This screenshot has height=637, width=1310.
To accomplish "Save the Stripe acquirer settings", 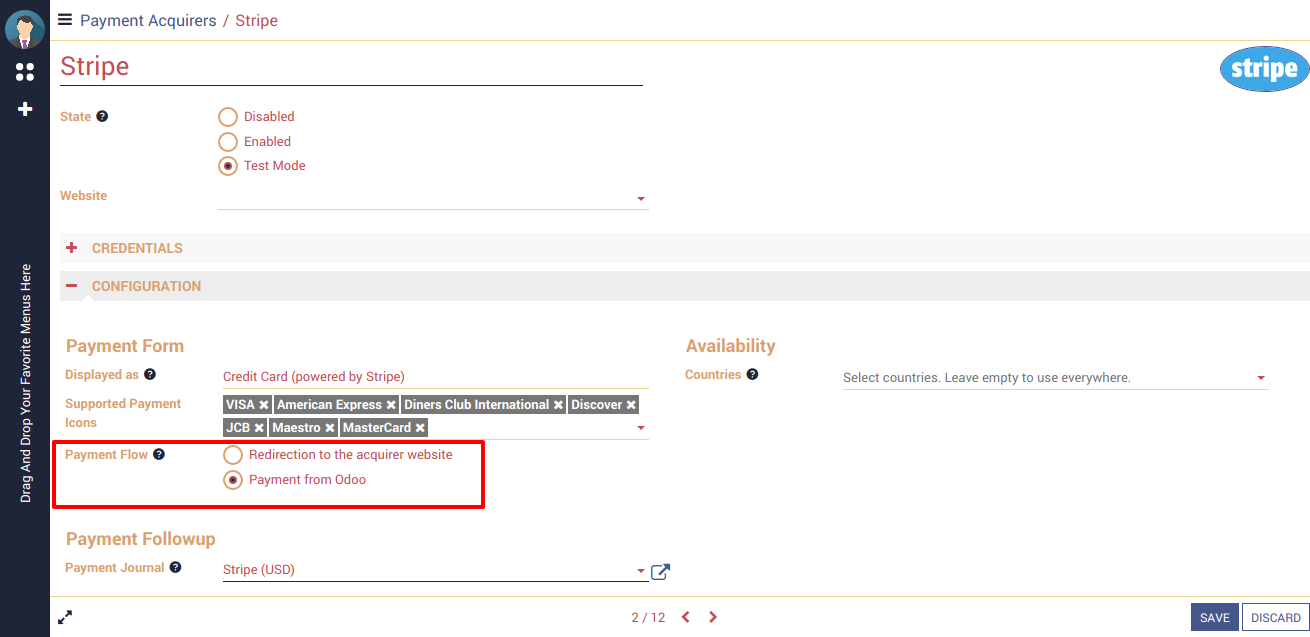I will (1214, 618).
